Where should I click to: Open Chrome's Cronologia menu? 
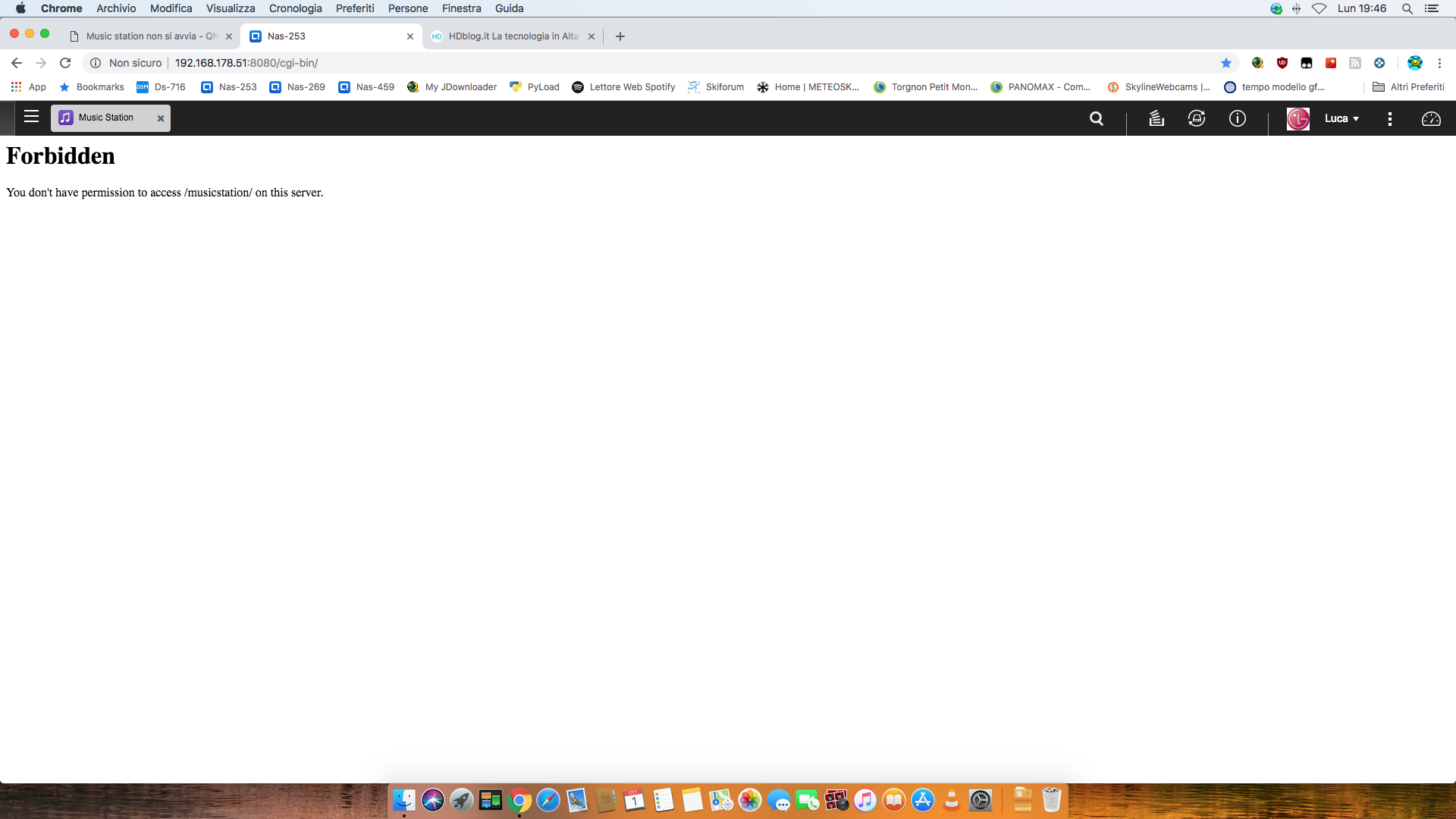[x=295, y=8]
